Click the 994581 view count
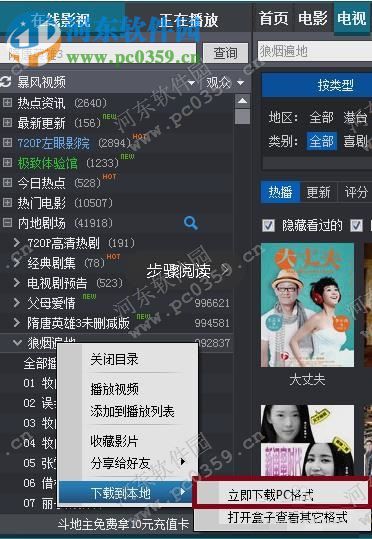 pyautogui.click(x=212, y=323)
